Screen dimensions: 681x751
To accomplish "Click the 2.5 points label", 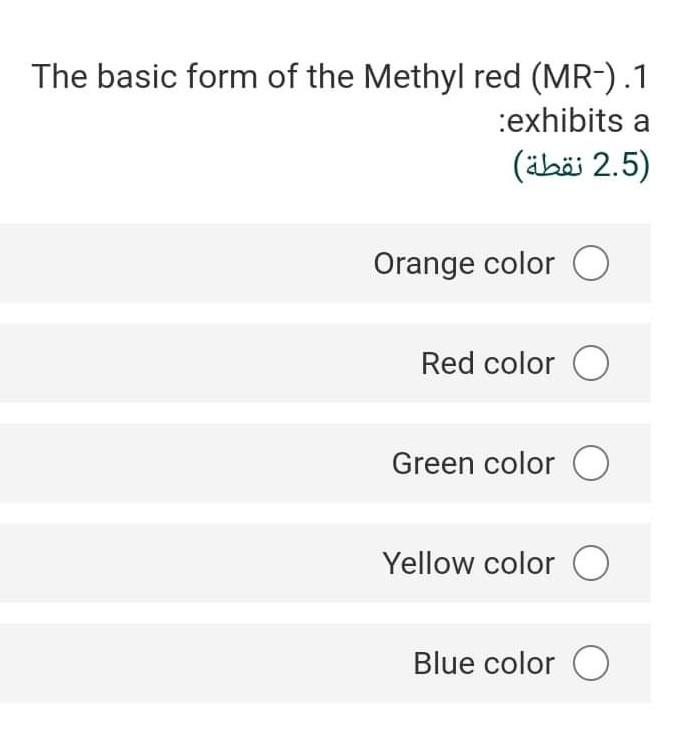I will pyautogui.click(x=580, y=165).
